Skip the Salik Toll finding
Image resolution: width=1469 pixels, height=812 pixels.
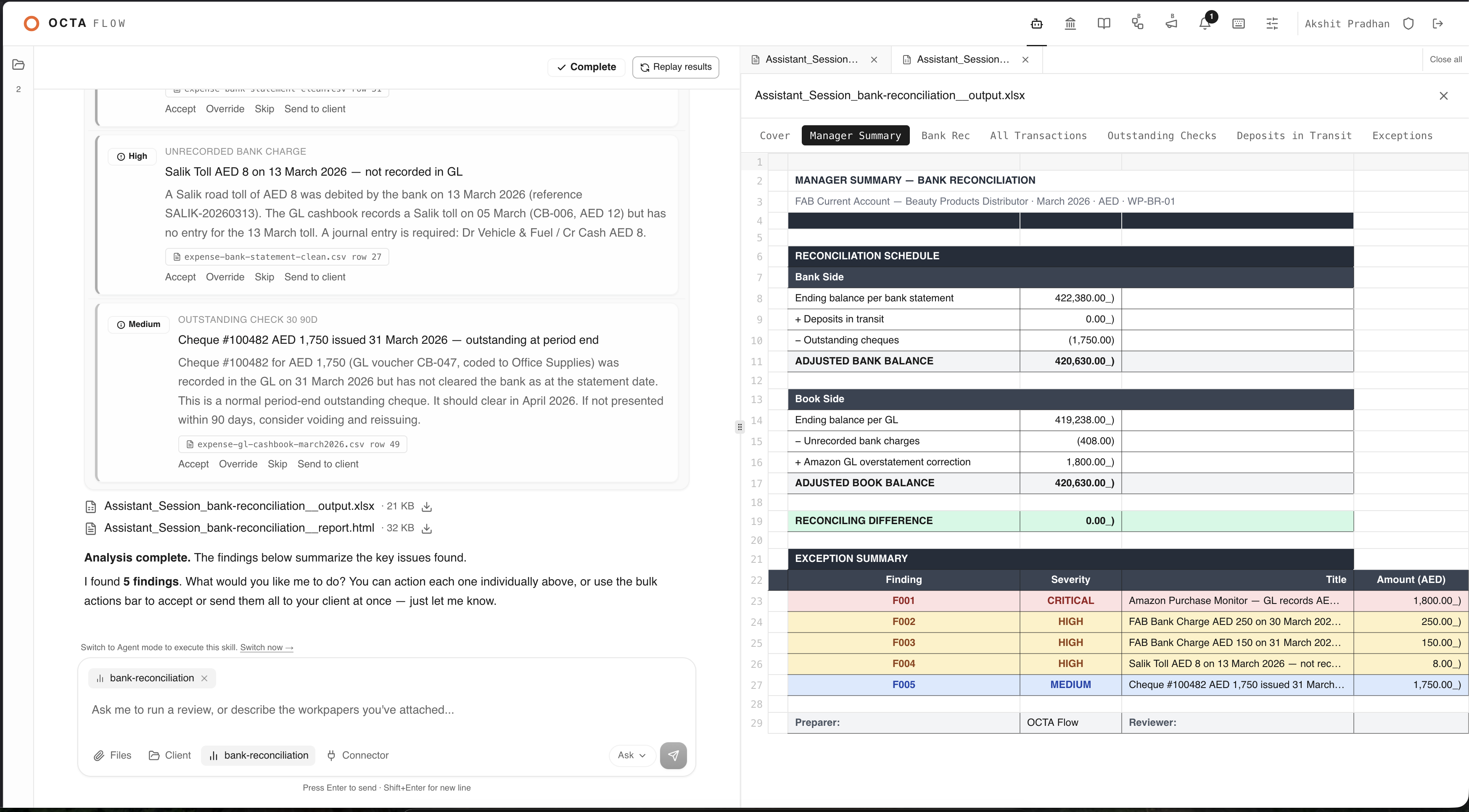[x=264, y=277]
